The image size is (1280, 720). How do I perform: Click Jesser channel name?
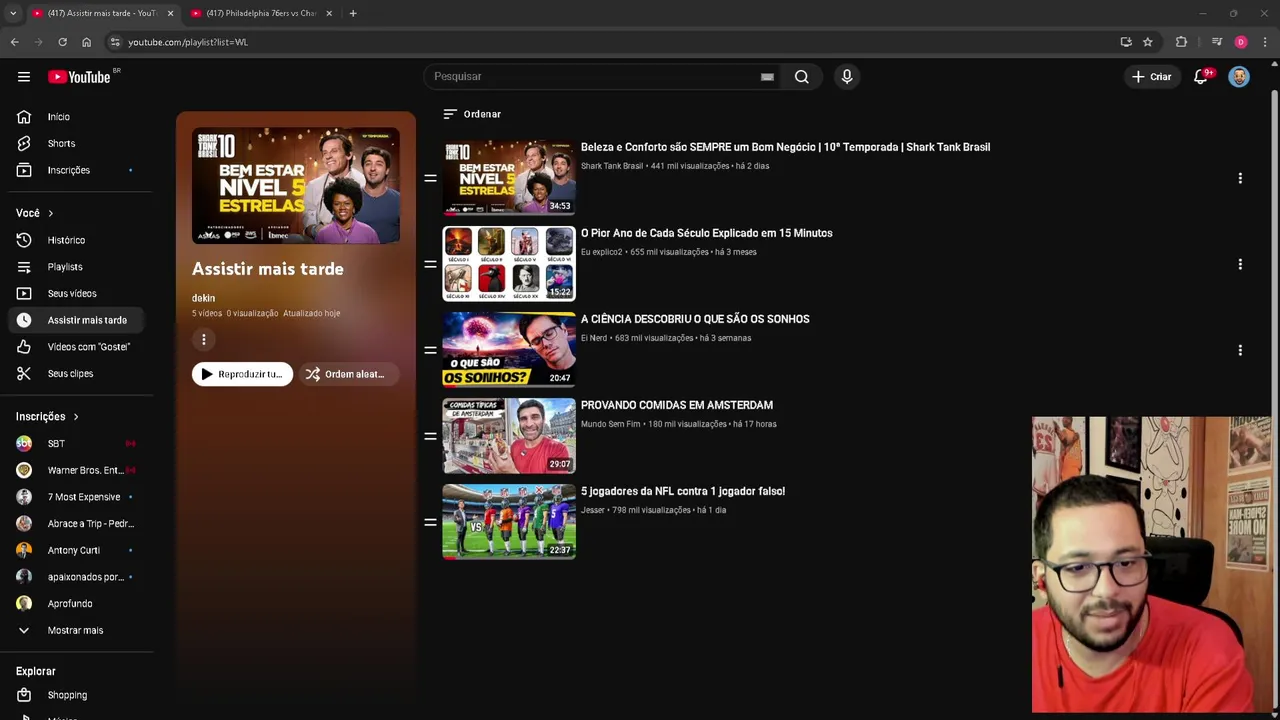[593, 510]
